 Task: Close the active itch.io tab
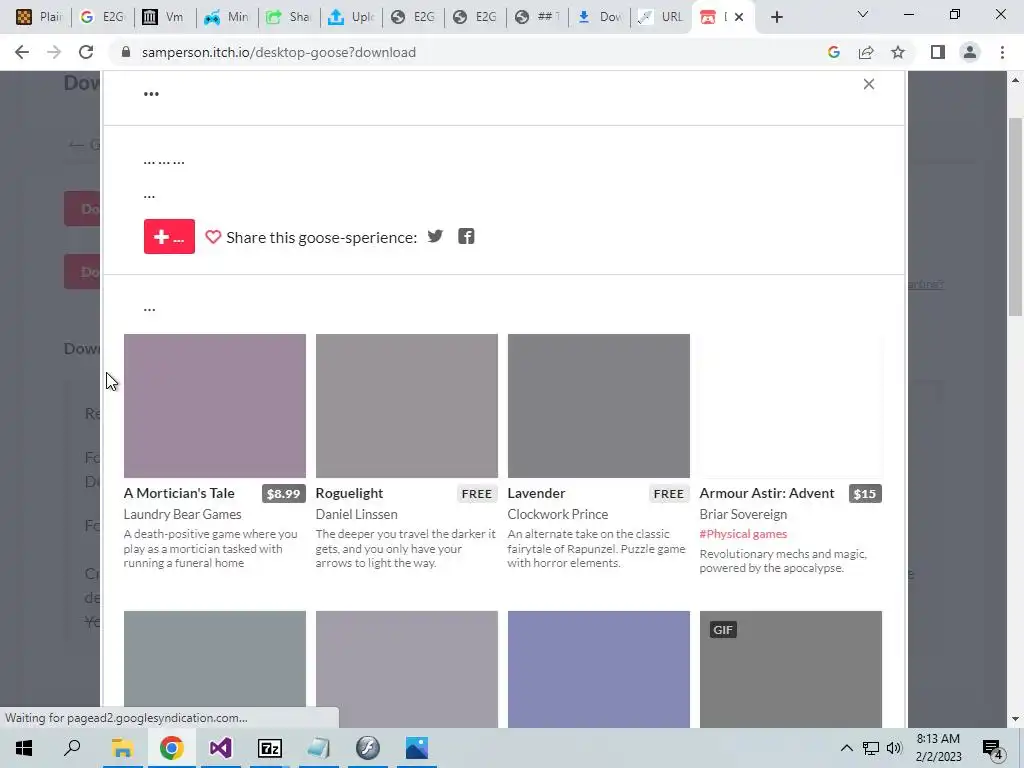coord(739,17)
